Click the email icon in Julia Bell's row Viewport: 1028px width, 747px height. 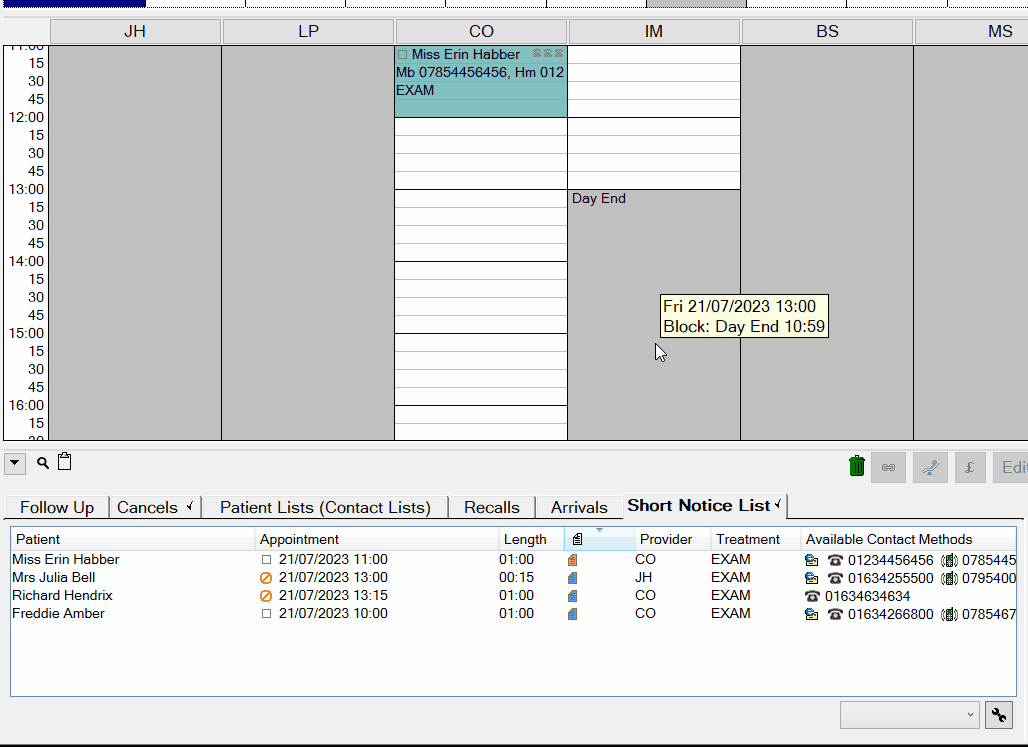click(x=812, y=578)
